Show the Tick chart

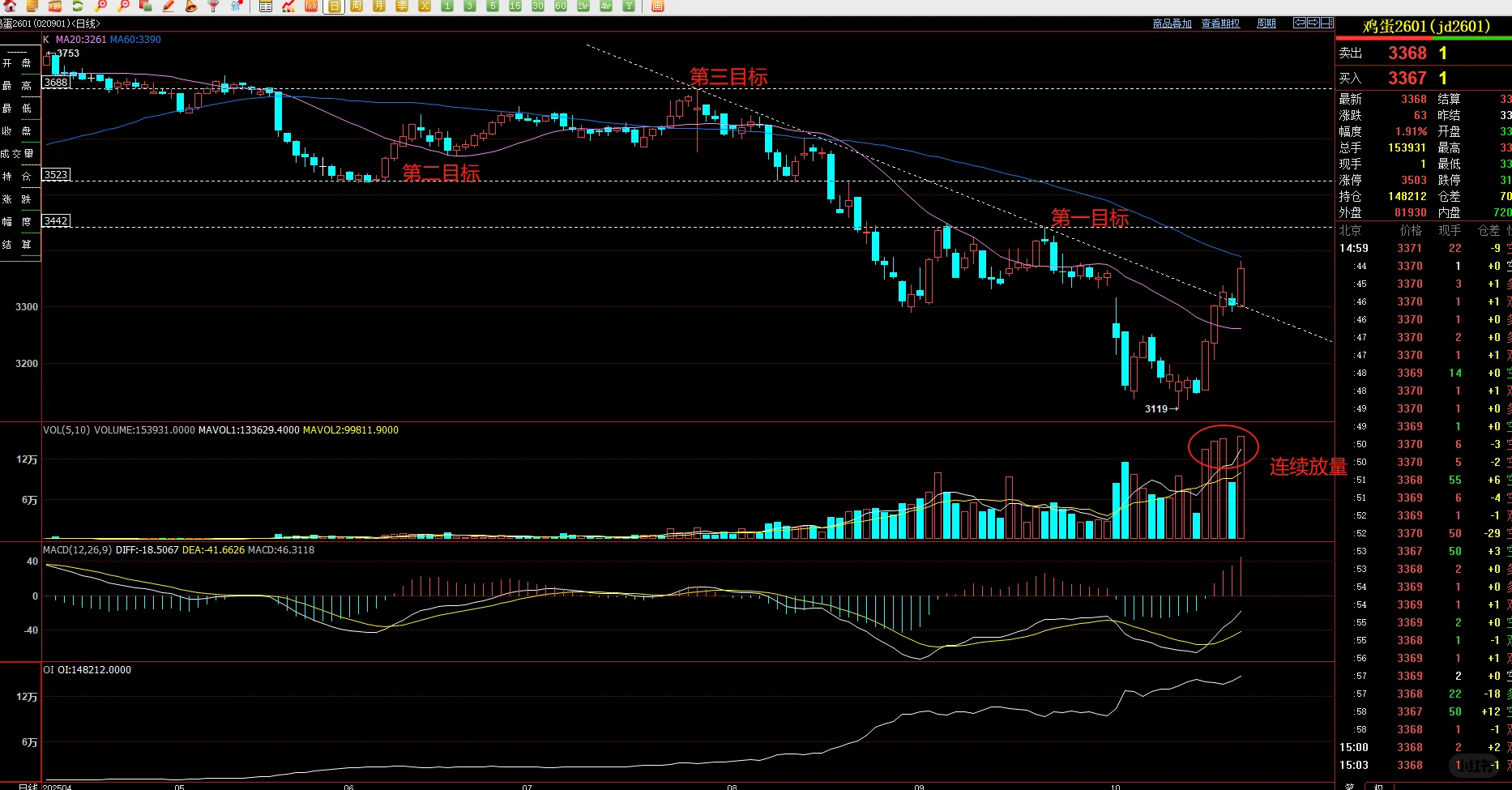(x=311, y=6)
